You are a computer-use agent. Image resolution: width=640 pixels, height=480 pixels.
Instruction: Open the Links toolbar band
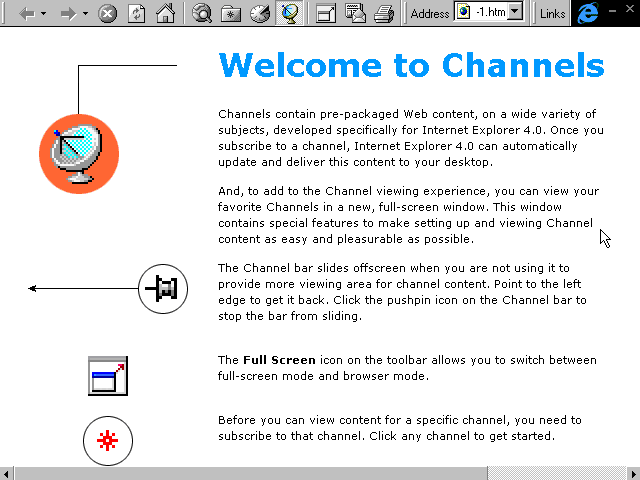tap(552, 14)
